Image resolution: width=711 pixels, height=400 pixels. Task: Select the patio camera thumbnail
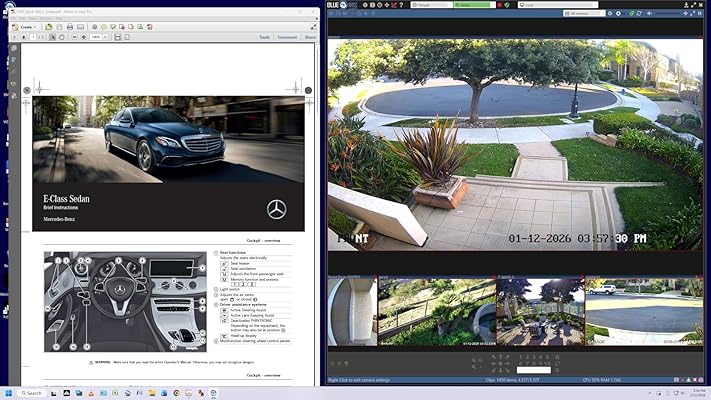(x=540, y=311)
